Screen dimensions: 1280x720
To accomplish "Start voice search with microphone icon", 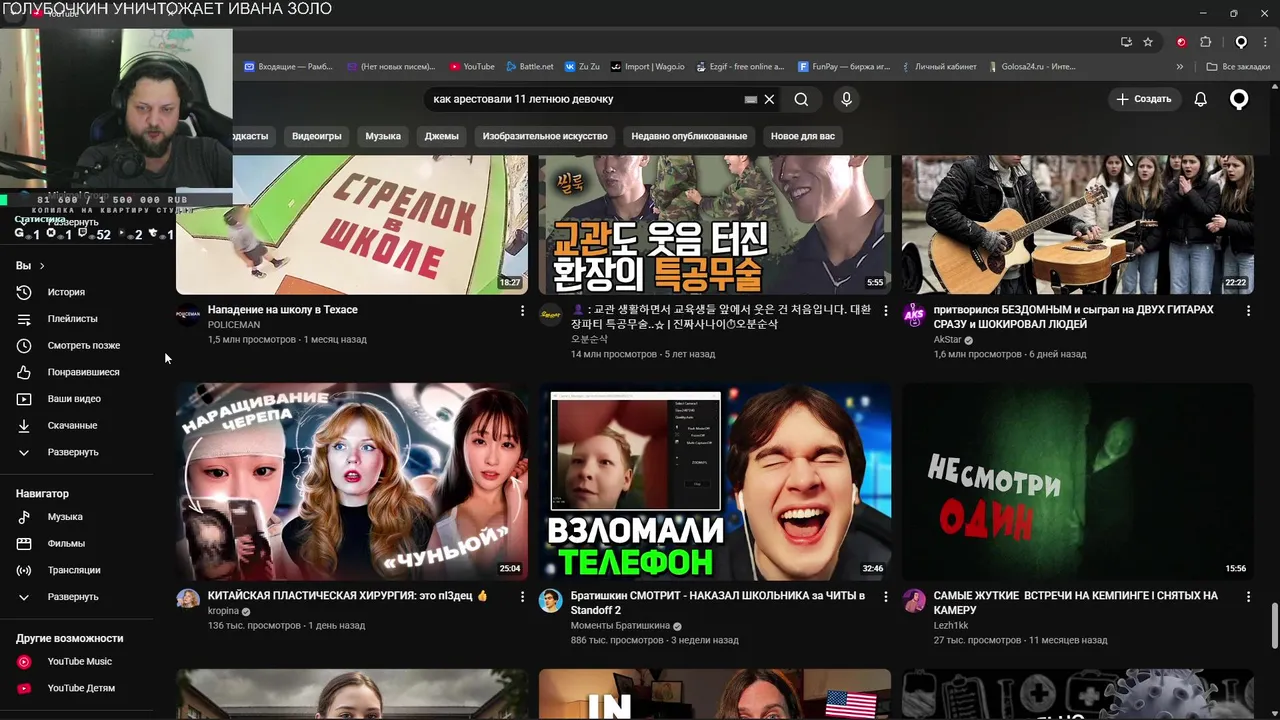I will [x=846, y=99].
